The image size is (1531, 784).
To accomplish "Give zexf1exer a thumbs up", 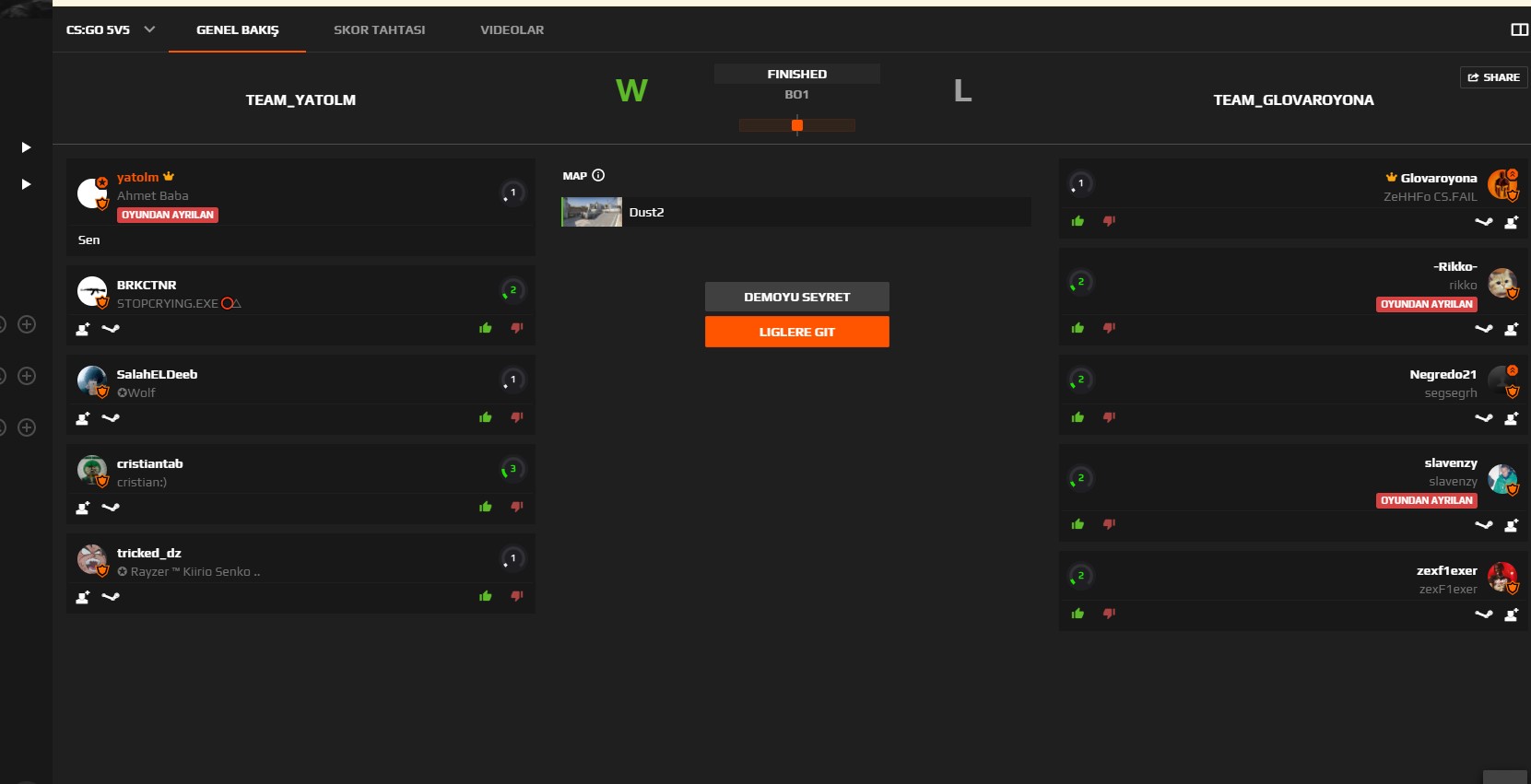I will click(1078, 614).
